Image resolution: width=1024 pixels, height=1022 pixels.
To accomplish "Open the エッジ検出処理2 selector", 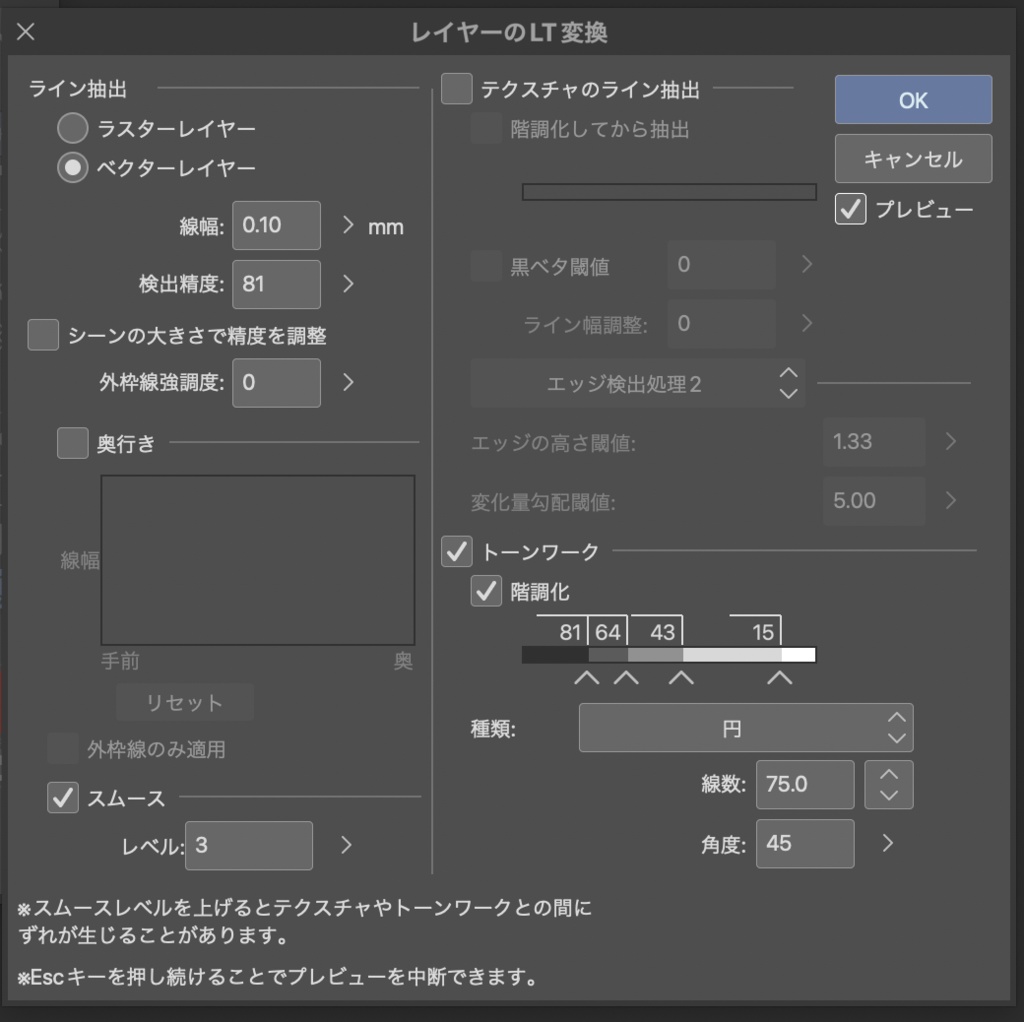I will pos(636,383).
